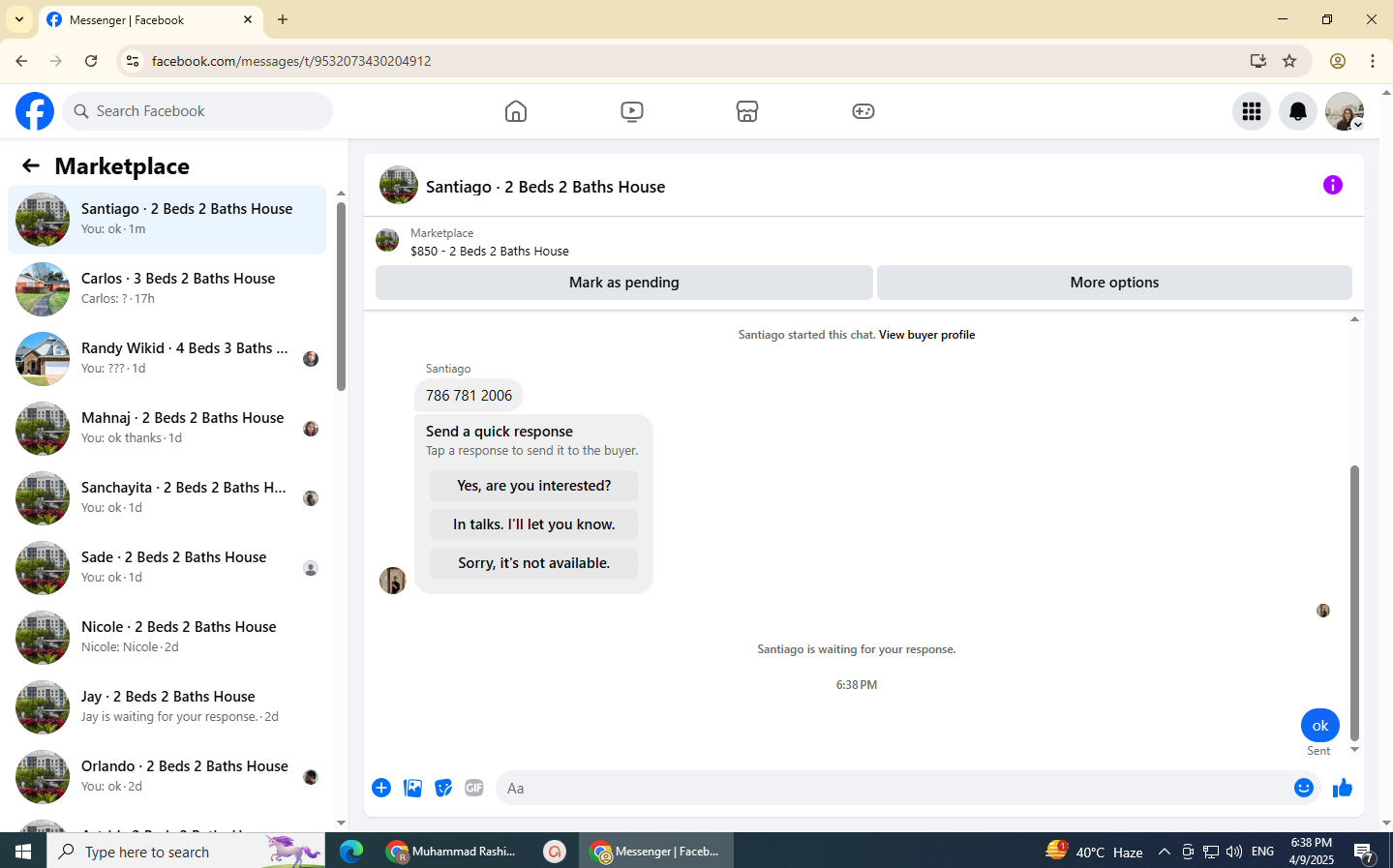Open taskbar volume control
Image resolution: width=1393 pixels, height=868 pixels.
tap(1234, 852)
